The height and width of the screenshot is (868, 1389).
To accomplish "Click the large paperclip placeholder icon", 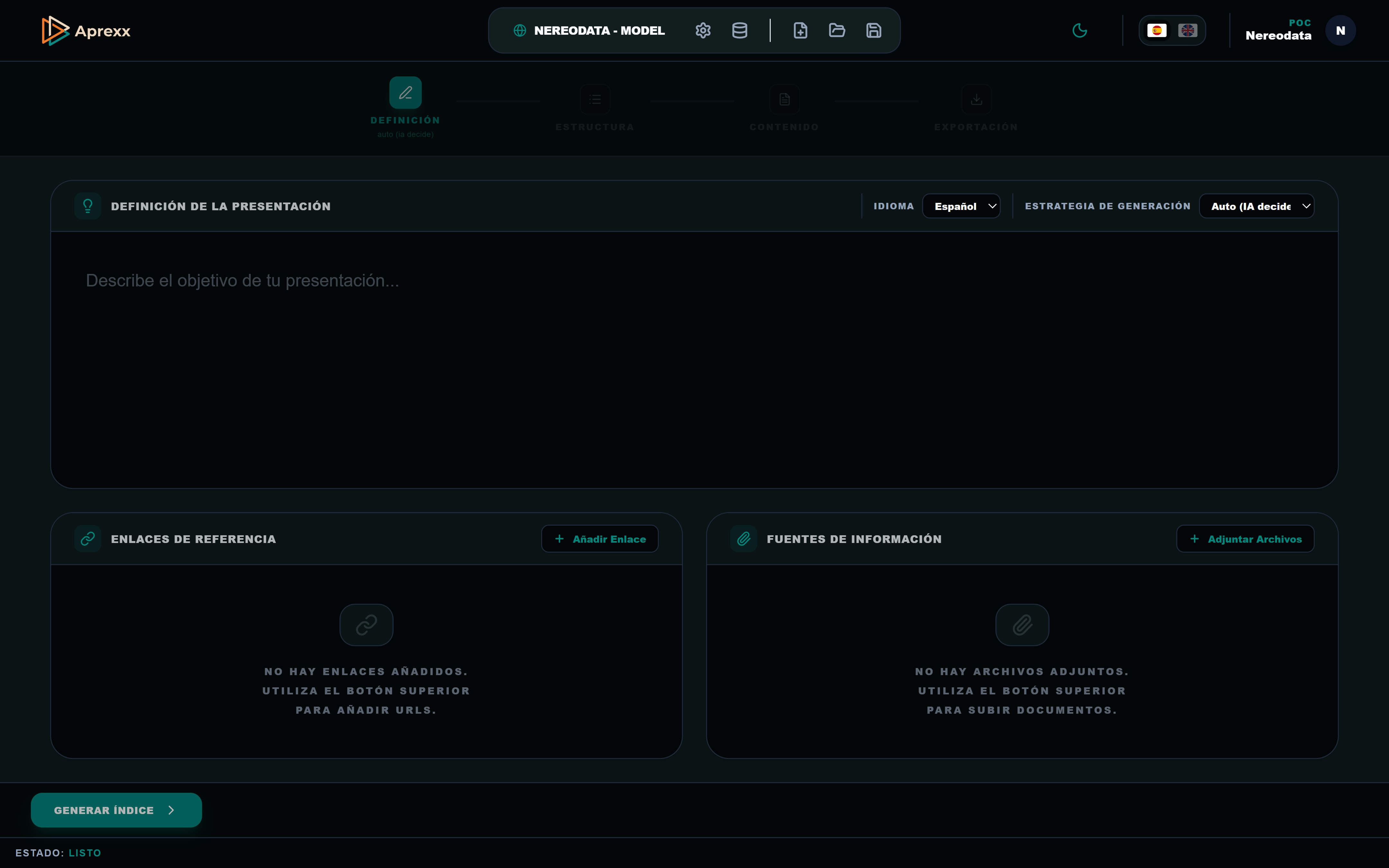I will coord(1022,625).
